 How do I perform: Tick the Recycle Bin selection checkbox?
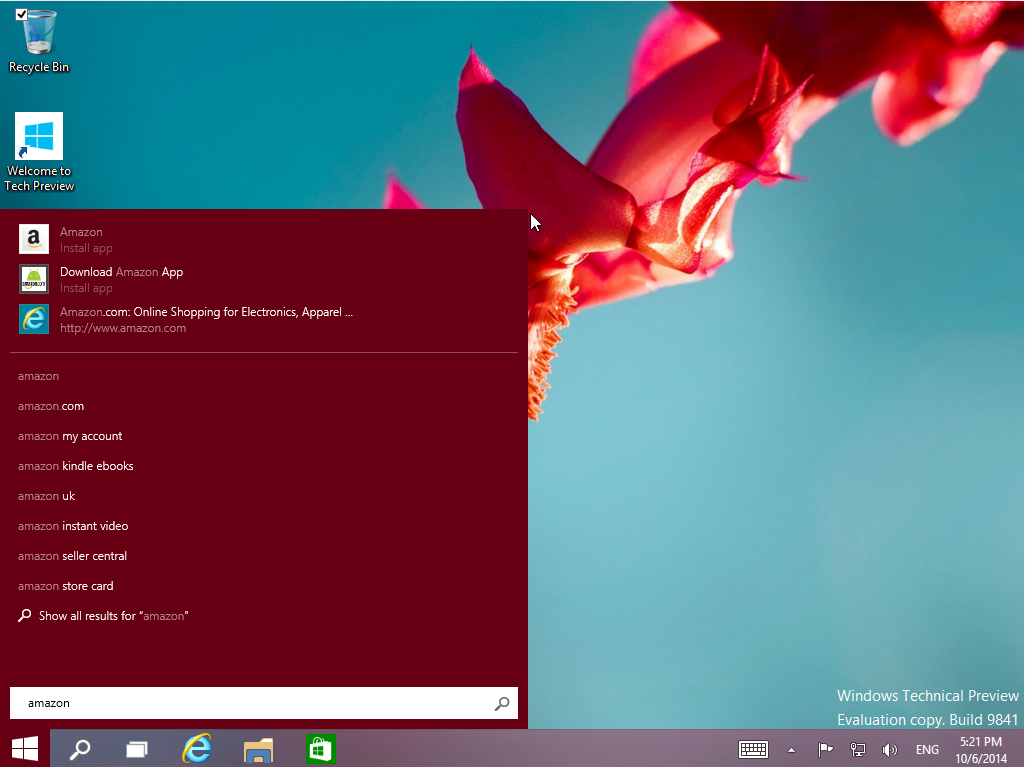[22, 14]
